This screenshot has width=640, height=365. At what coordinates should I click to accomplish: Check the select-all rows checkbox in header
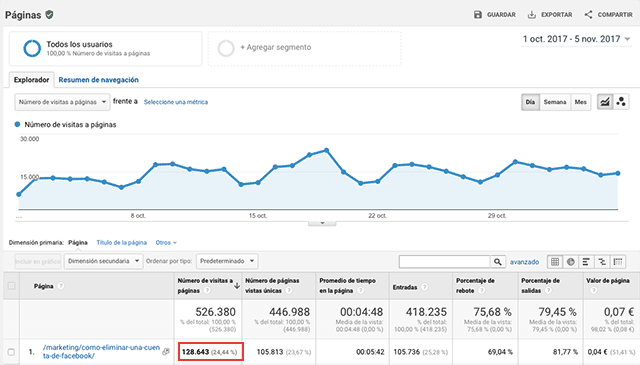[x=11, y=286]
